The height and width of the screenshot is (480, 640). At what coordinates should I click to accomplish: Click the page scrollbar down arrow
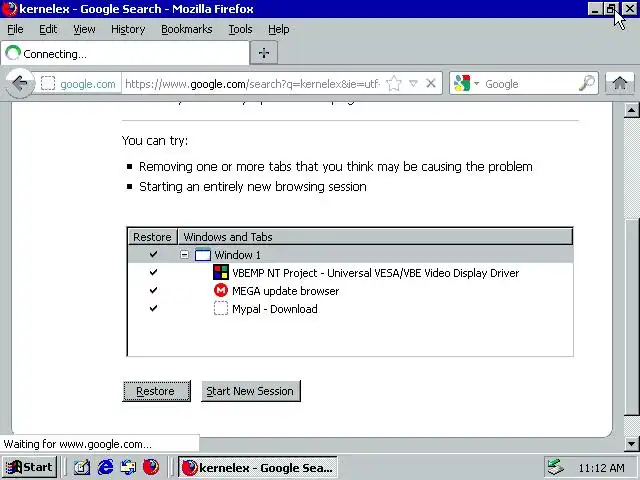tap(631, 443)
